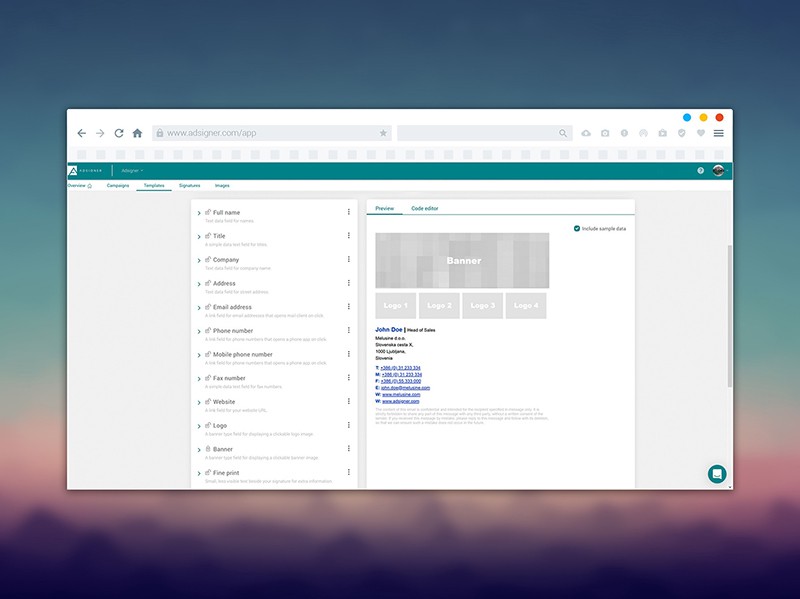
Task: Open the www.adsigner.com link in preview
Action: pos(401,401)
